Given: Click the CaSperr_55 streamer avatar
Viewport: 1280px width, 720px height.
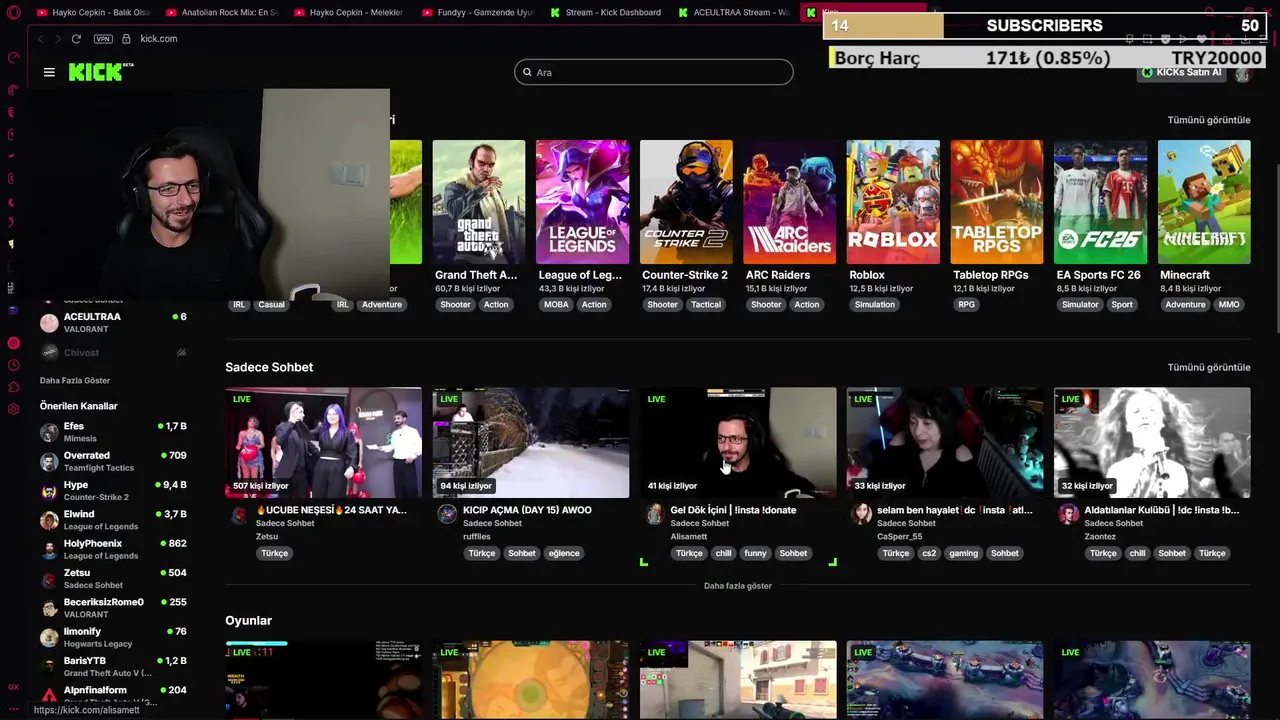Looking at the screenshot, I should click(861, 514).
